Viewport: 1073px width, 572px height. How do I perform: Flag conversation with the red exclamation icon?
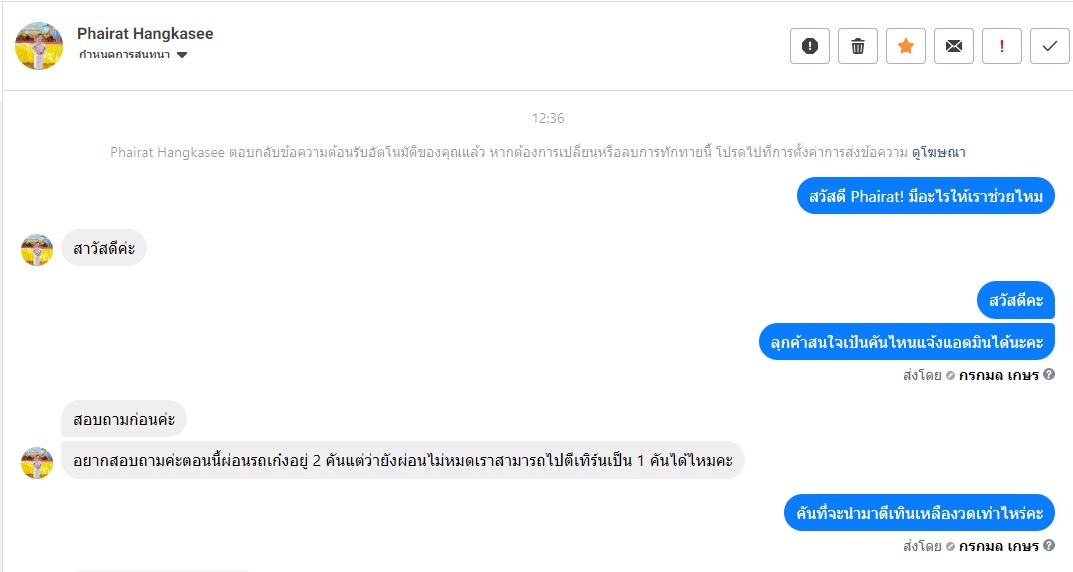(1002, 46)
